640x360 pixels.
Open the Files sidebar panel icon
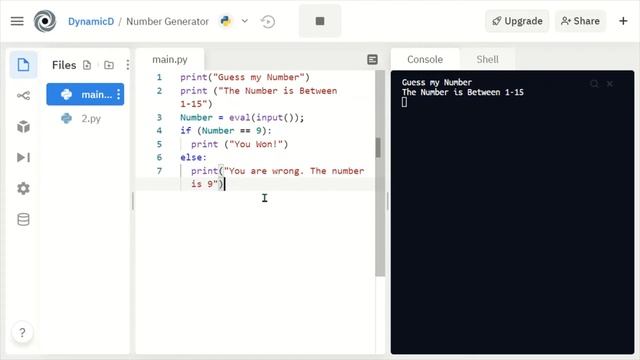23,64
